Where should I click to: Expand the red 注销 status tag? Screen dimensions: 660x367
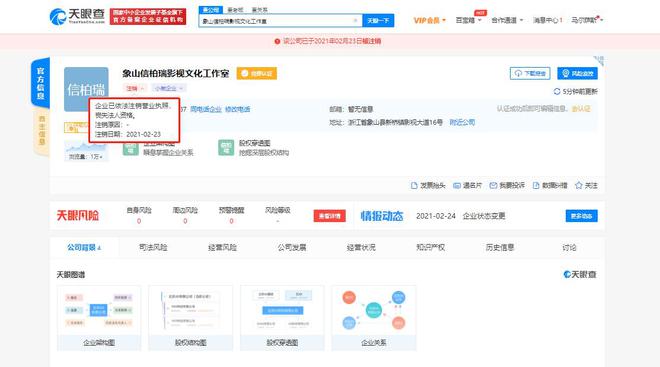[135, 88]
